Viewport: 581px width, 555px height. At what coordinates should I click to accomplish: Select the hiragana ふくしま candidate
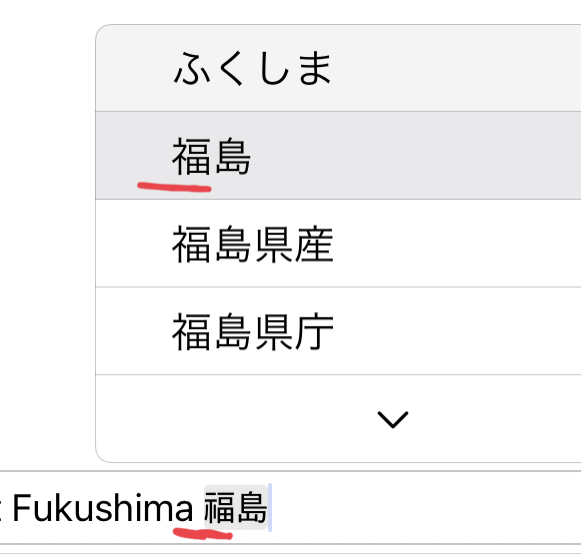(338, 68)
